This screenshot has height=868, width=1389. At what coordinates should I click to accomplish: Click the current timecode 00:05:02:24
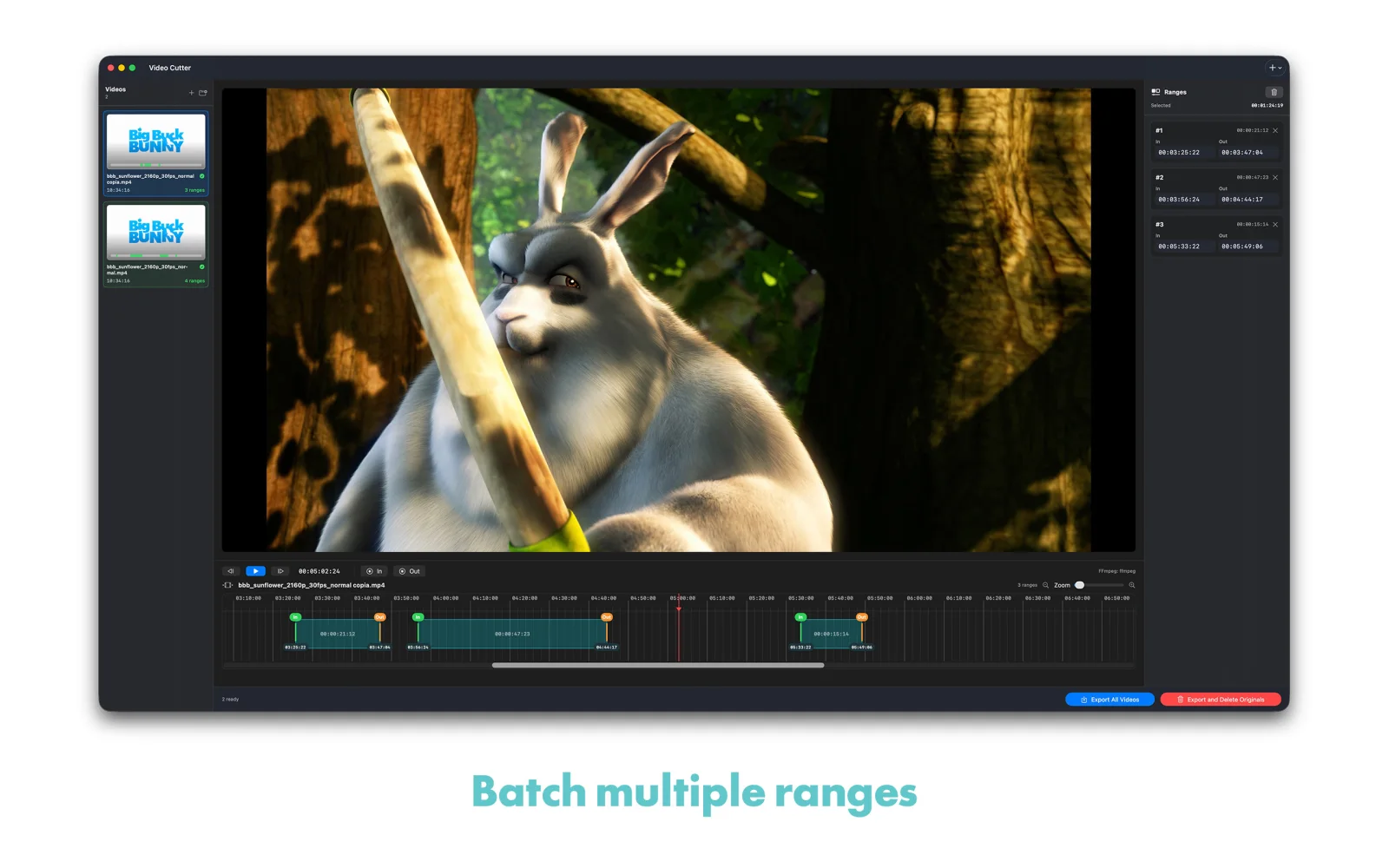point(319,571)
